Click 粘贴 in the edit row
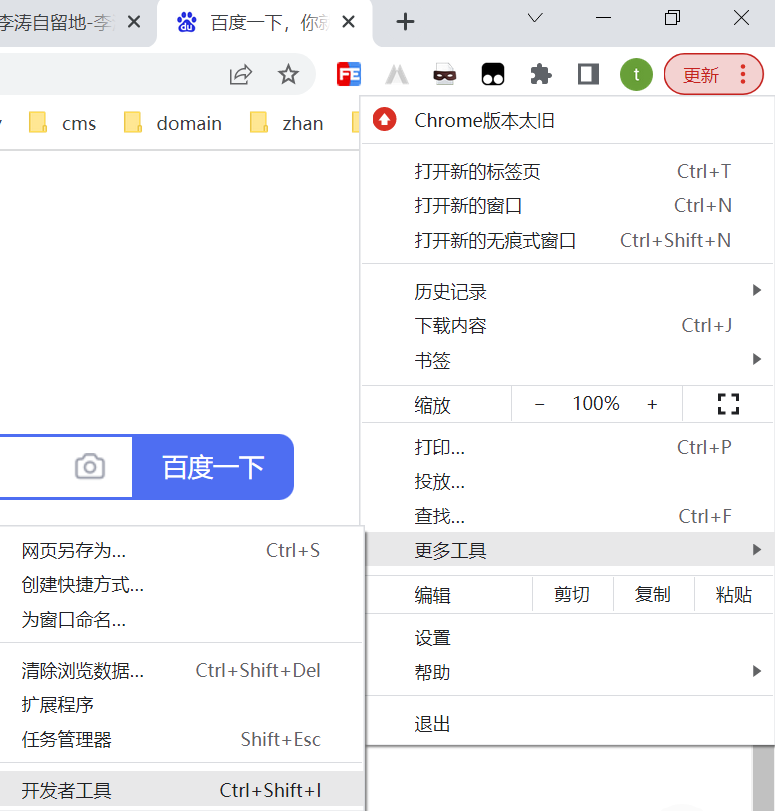 734,594
